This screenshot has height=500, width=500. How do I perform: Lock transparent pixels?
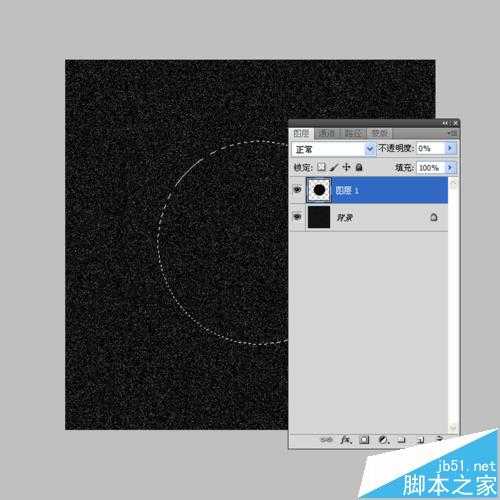pyautogui.click(x=321, y=167)
